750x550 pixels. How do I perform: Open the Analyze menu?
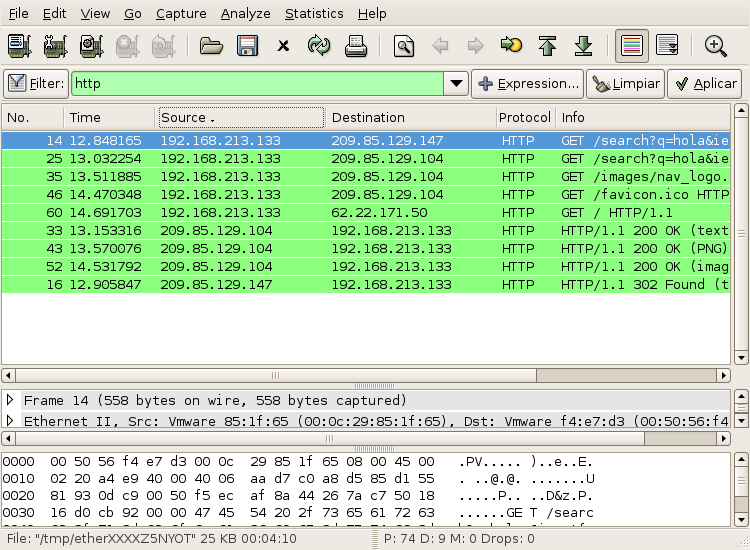coord(245,14)
